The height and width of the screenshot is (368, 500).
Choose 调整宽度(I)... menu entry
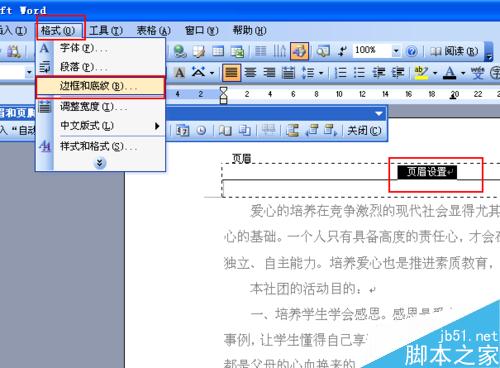pos(101,107)
